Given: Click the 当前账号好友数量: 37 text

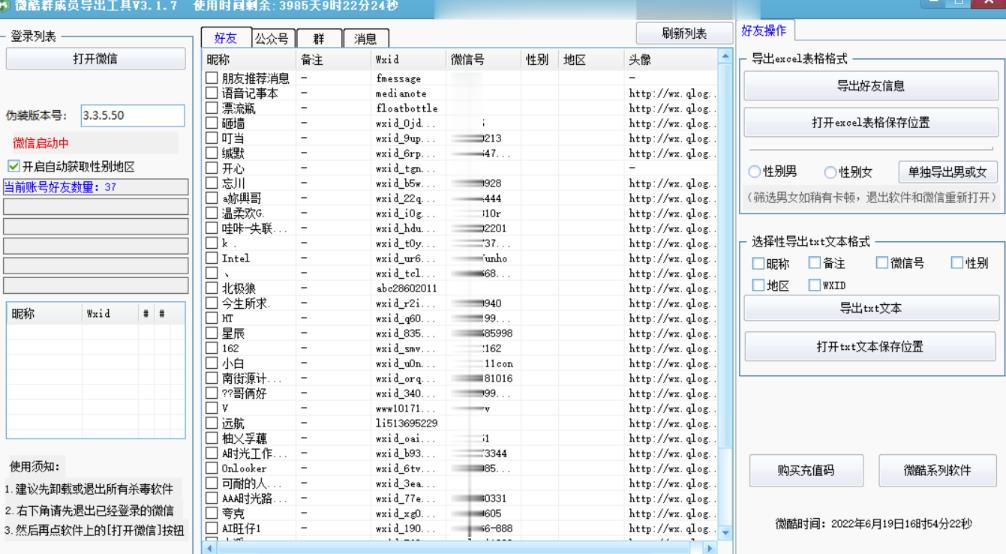Looking at the screenshot, I should [60, 187].
